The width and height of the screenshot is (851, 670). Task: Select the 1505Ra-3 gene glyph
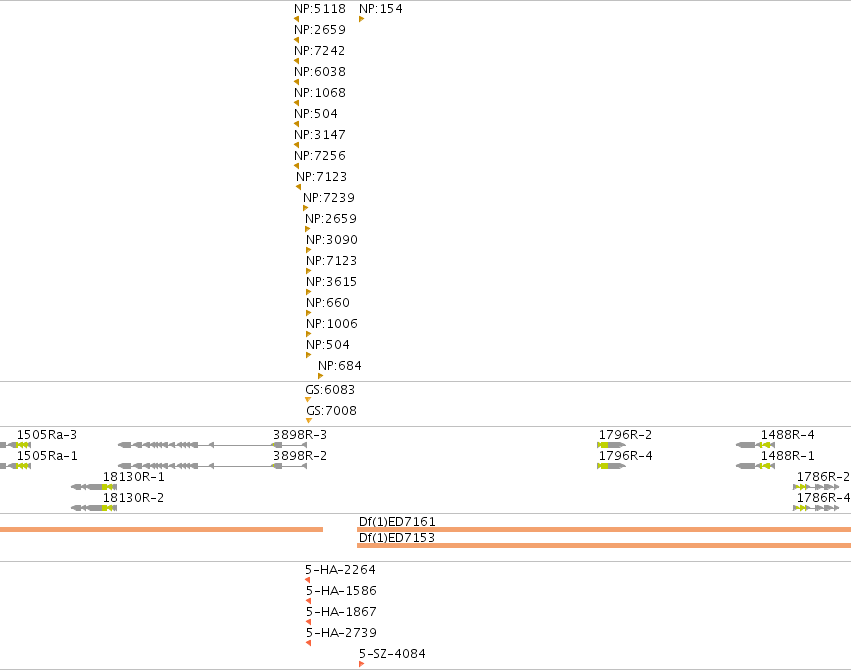[15, 445]
